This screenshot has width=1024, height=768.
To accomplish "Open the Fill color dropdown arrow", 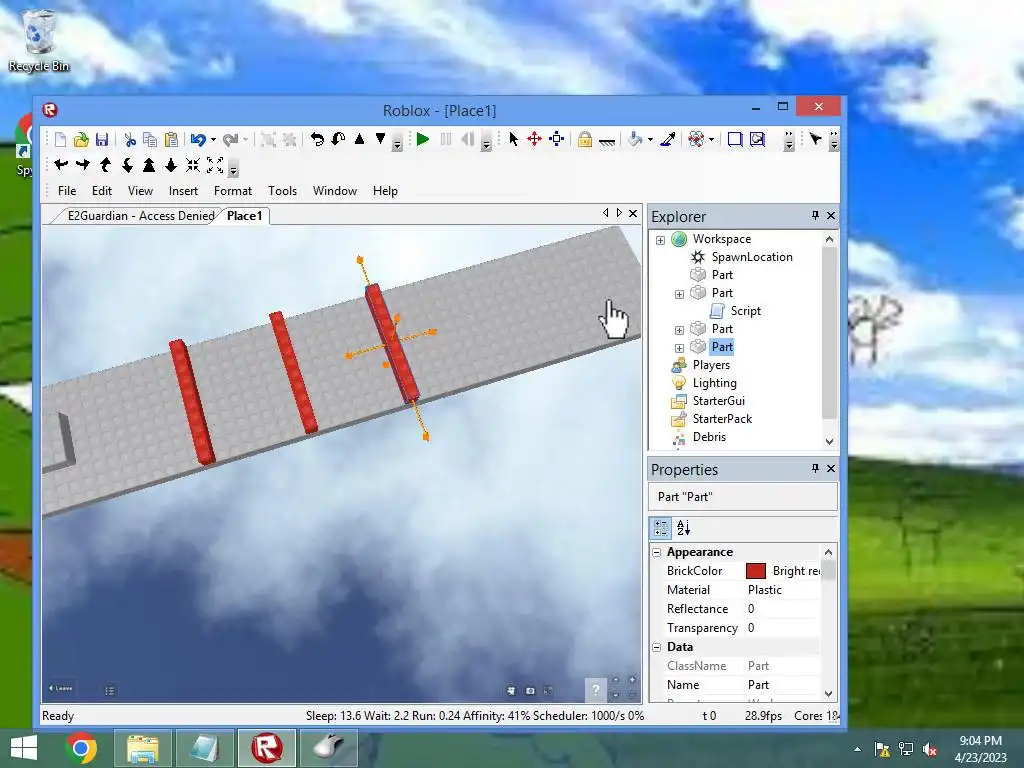I will point(650,140).
